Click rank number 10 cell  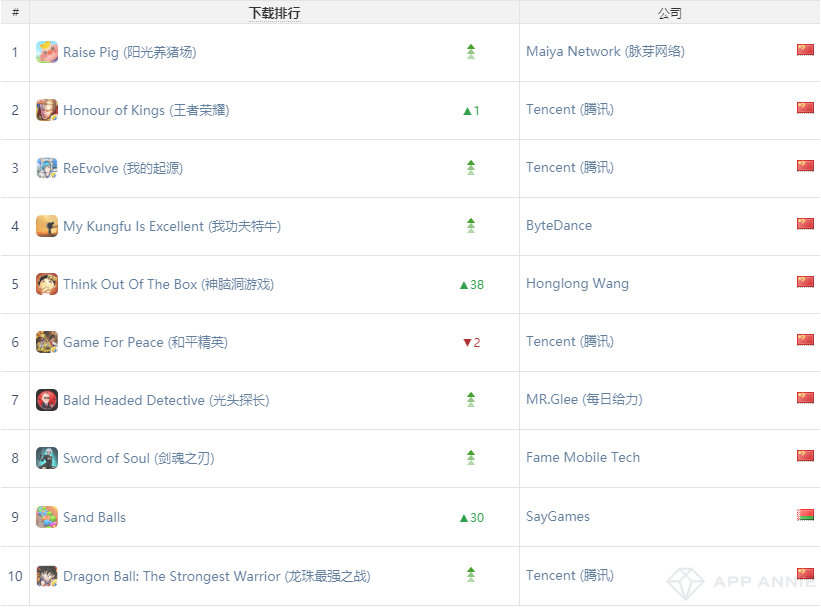pos(15,576)
